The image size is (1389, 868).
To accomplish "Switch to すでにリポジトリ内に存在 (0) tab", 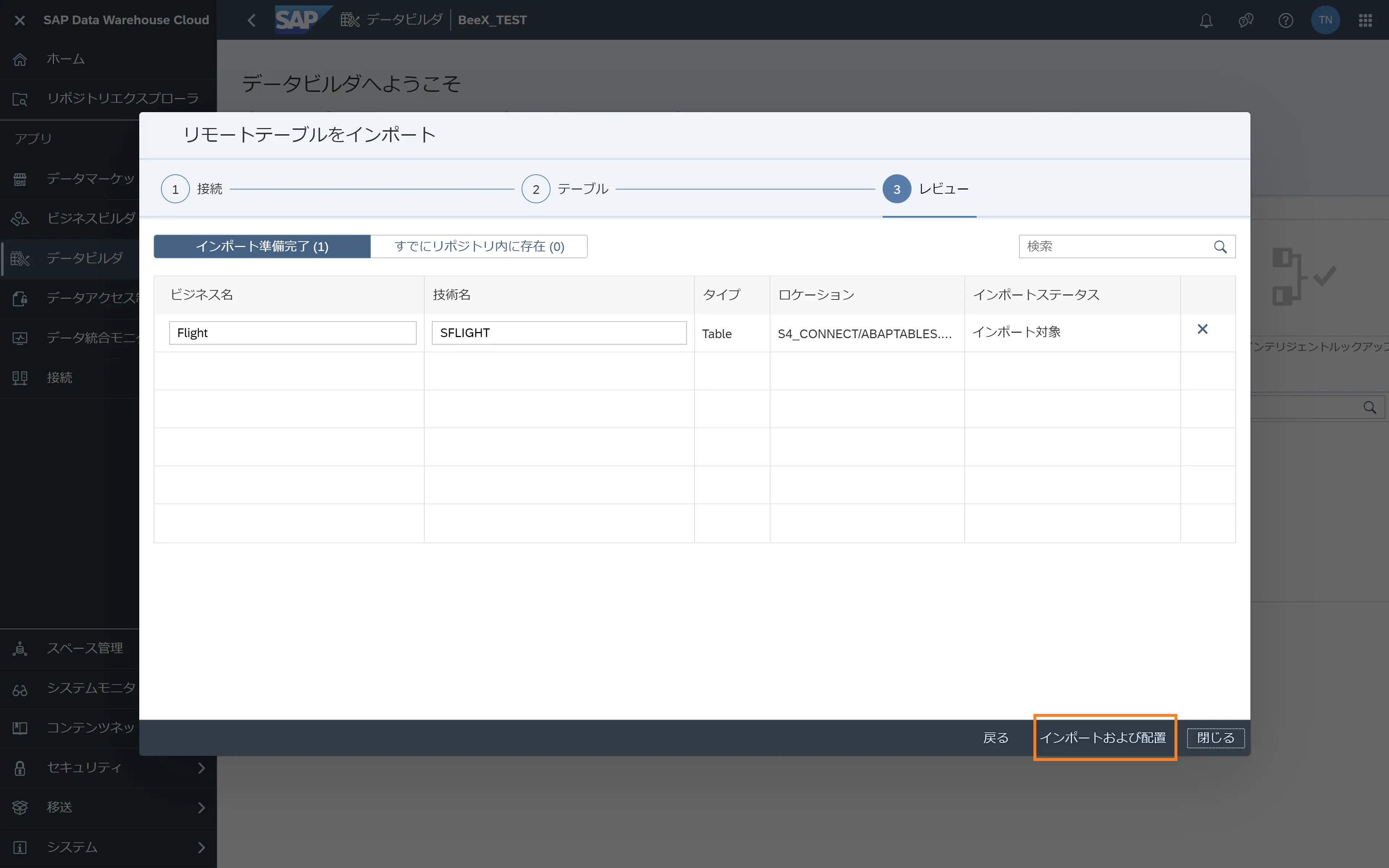I will click(x=479, y=246).
